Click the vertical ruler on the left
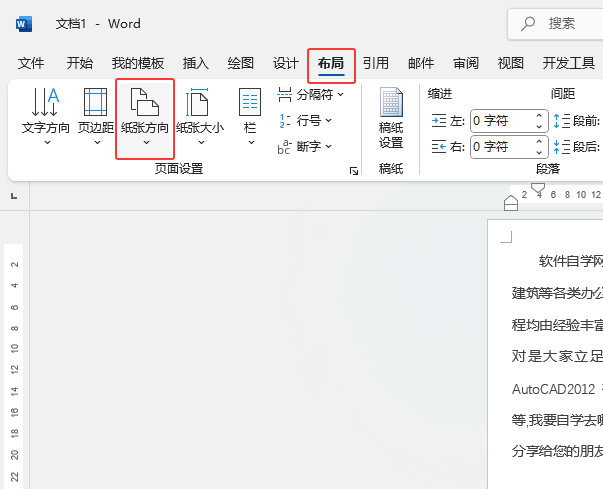Viewport: 603px width, 489px height. coord(14,366)
